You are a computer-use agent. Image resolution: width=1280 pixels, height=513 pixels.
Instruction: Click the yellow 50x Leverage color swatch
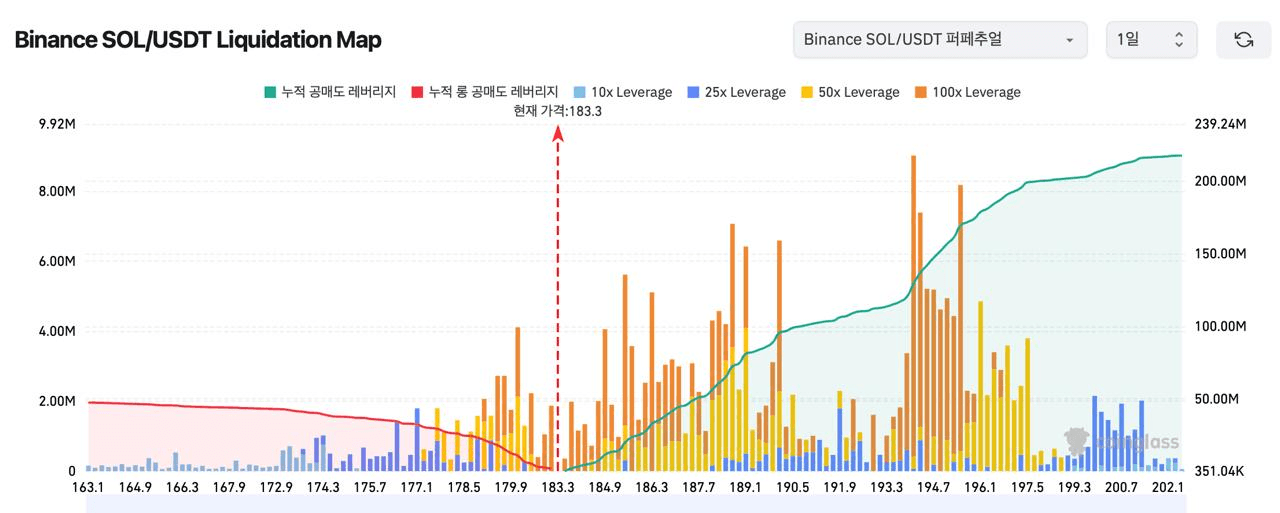pos(807,92)
